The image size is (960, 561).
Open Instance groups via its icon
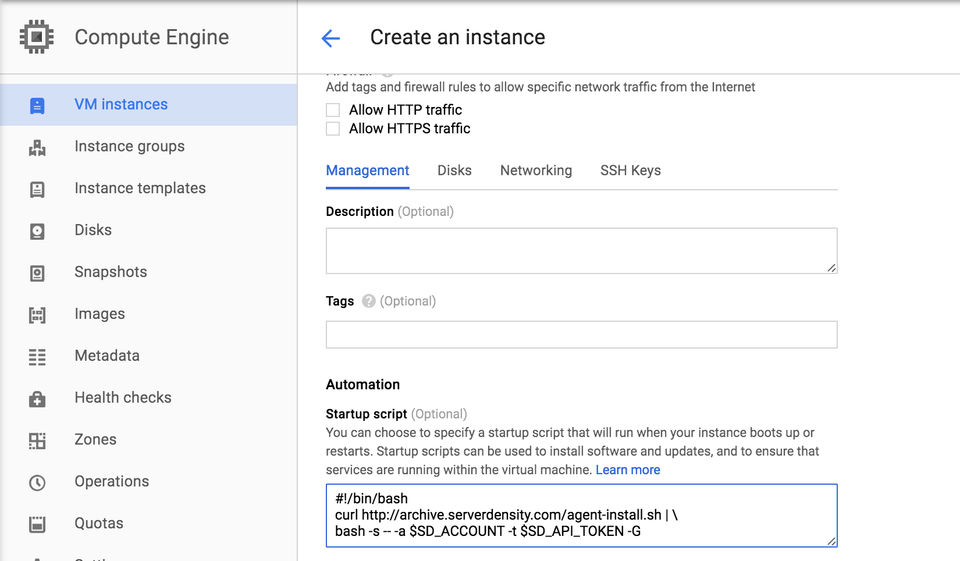click(x=37, y=148)
